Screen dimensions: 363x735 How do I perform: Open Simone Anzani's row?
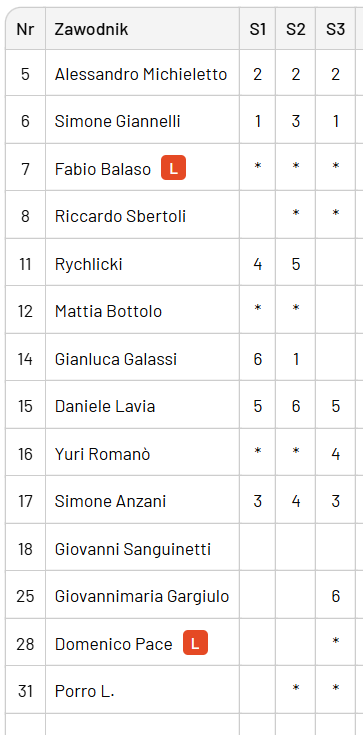(x=184, y=501)
